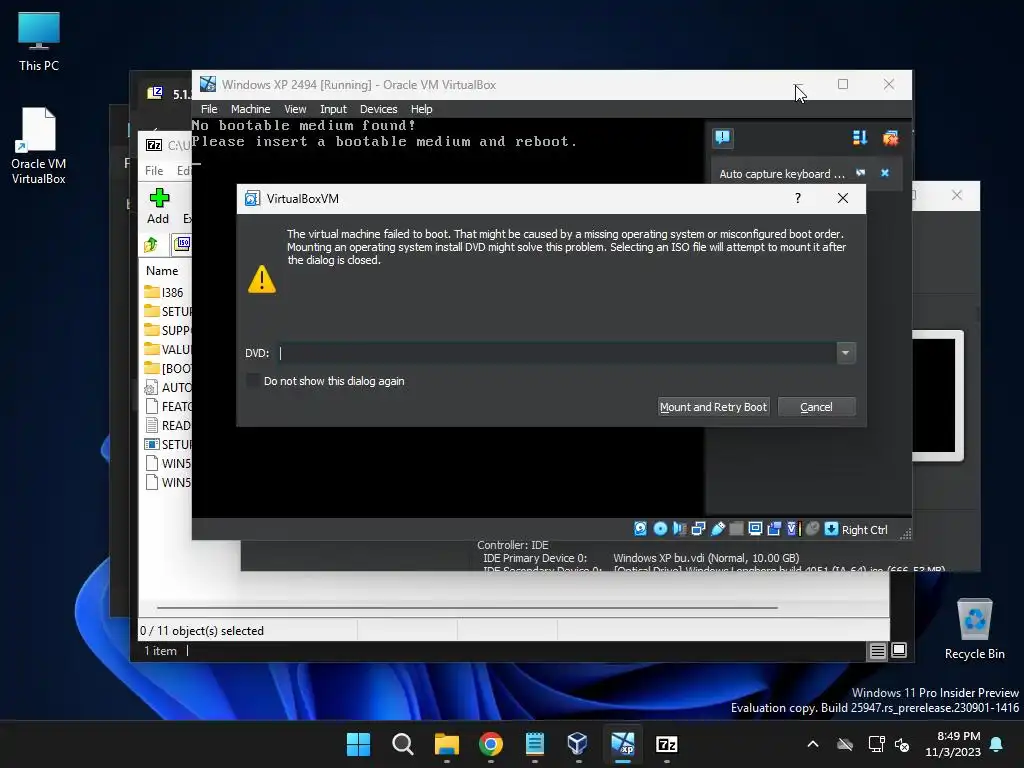The width and height of the screenshot is (1024, 768).
Task: Select the FEAT file row in 7-Zip
Action: tap(167, 406)
